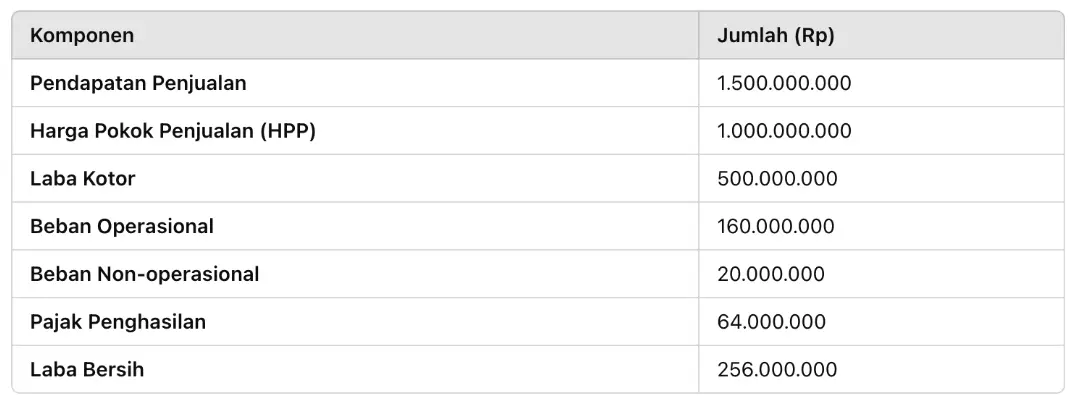Select the 256.000.000 amount
Viewport: 1075px width, 404px height.
tap(777, 370)
